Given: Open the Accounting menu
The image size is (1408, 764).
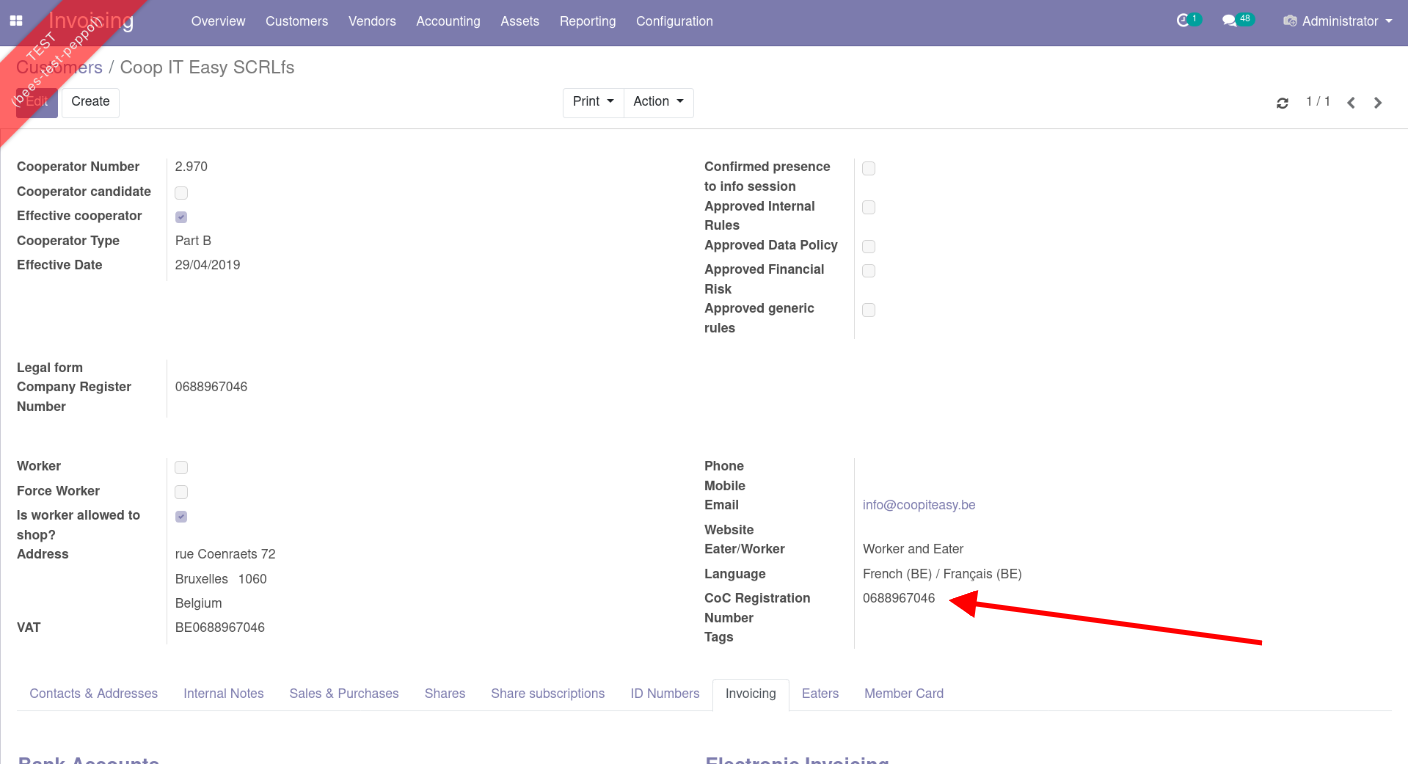Looking at the screenshot, I should point(448,21).
